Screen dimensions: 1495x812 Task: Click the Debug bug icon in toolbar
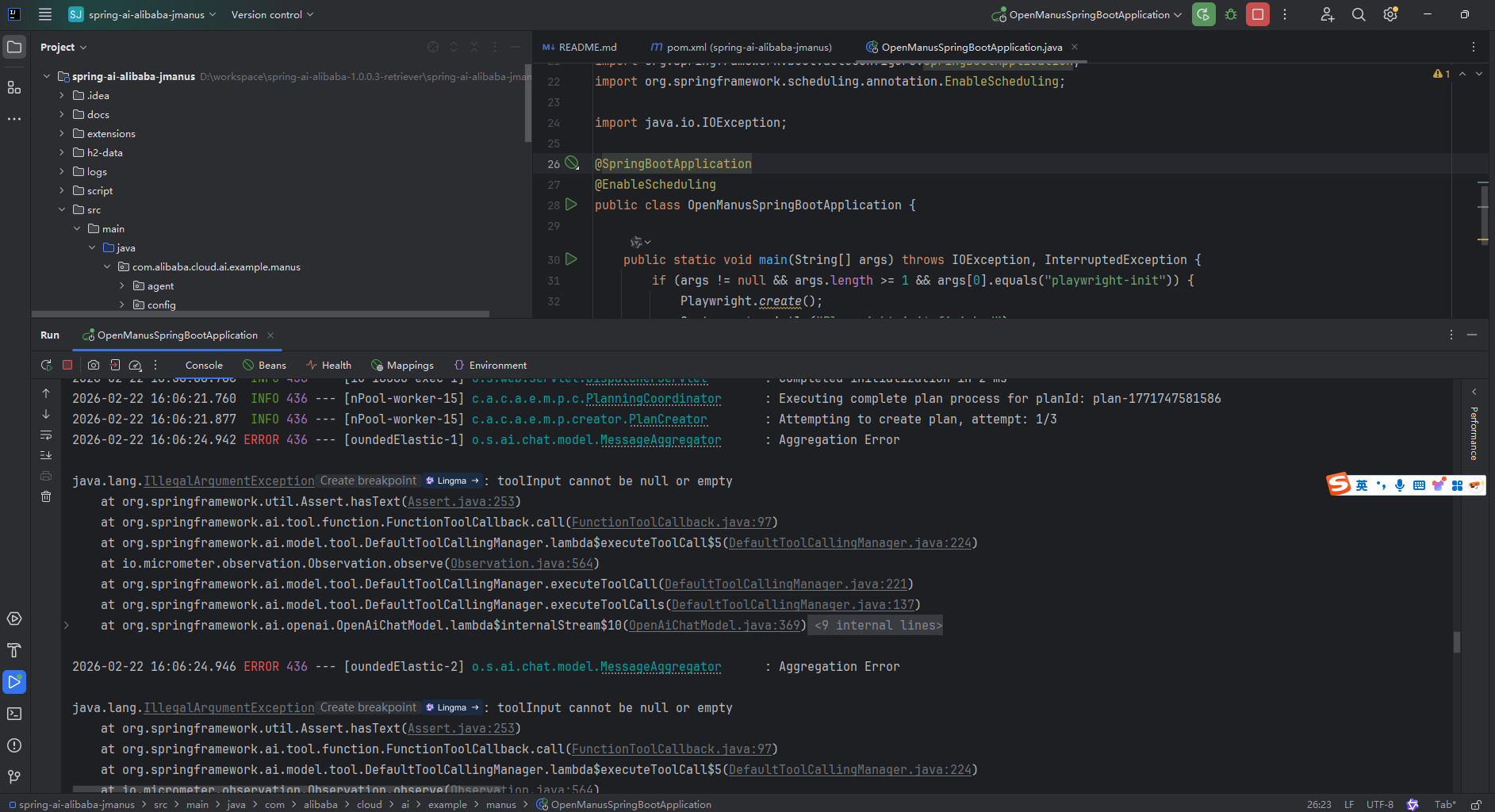coord(1231,14)
